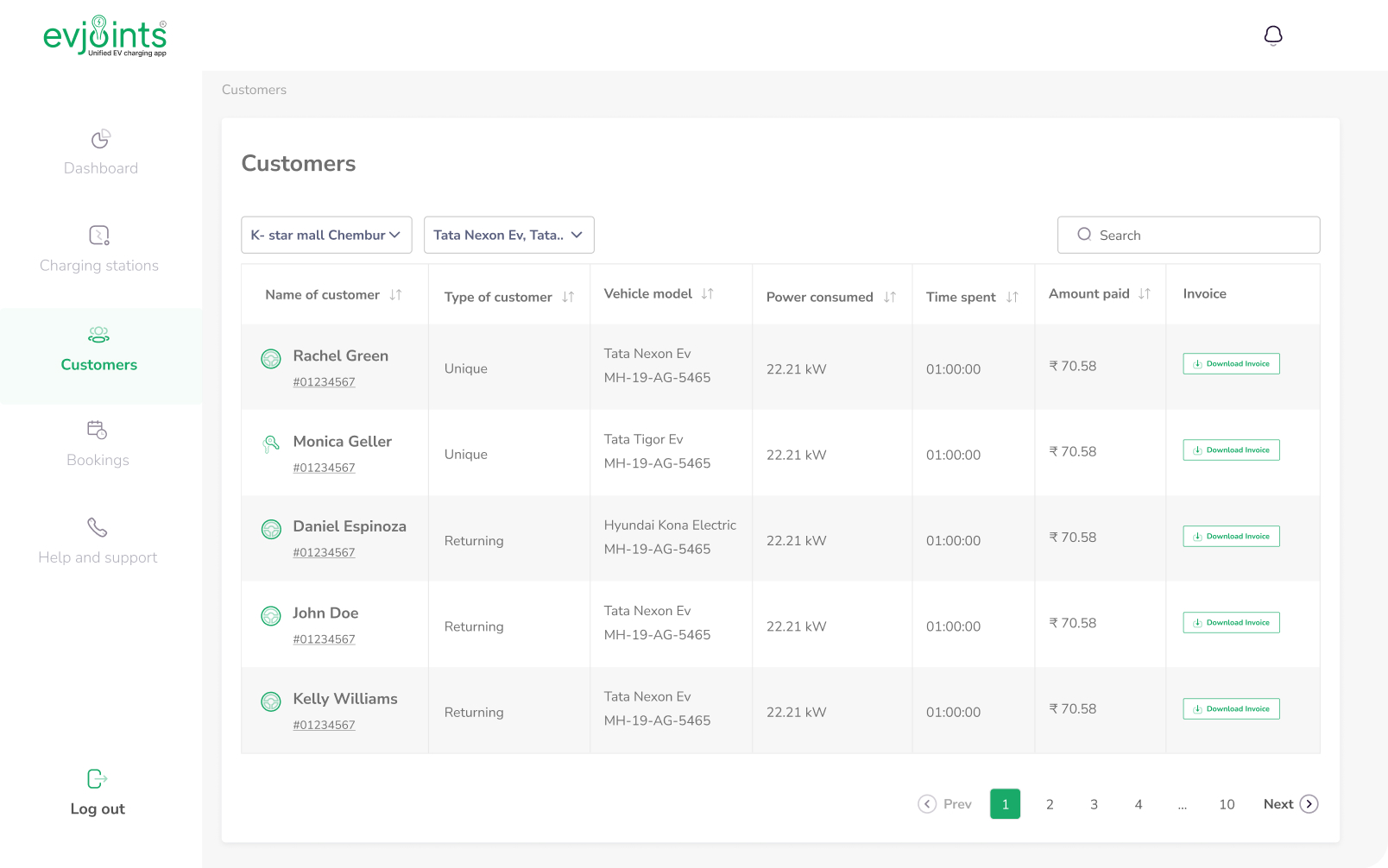Open John Doe's customer ID link
Viewport: 1388px width, 868px height.
tap(324, 639)
